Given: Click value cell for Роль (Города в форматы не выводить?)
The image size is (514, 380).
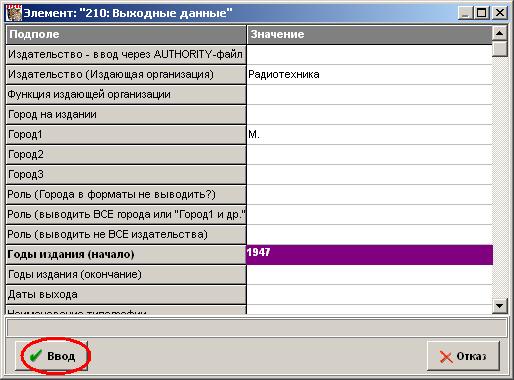Looking at the screenshot, I should pos(369,194).
